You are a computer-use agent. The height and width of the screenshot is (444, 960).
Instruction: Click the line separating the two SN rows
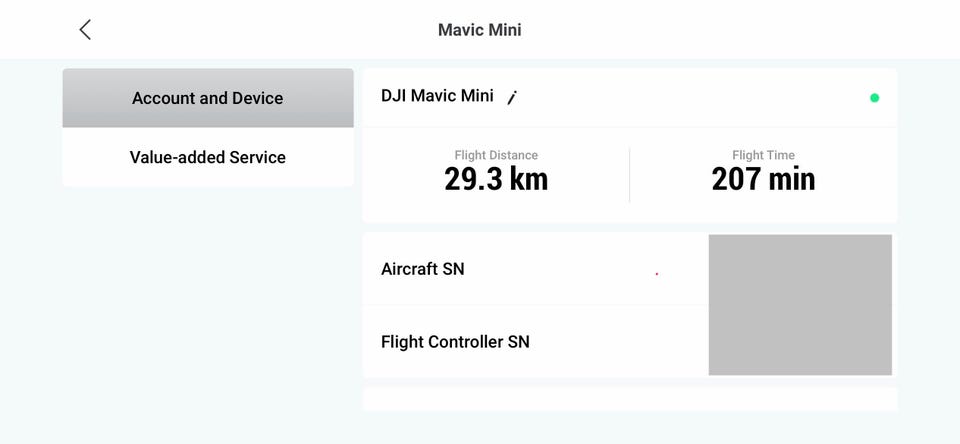pyautogui.click(x=535, y=305)
